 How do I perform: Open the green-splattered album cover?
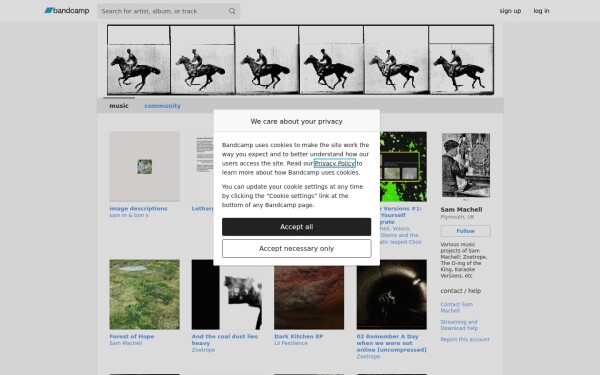(x=403, y=166)
